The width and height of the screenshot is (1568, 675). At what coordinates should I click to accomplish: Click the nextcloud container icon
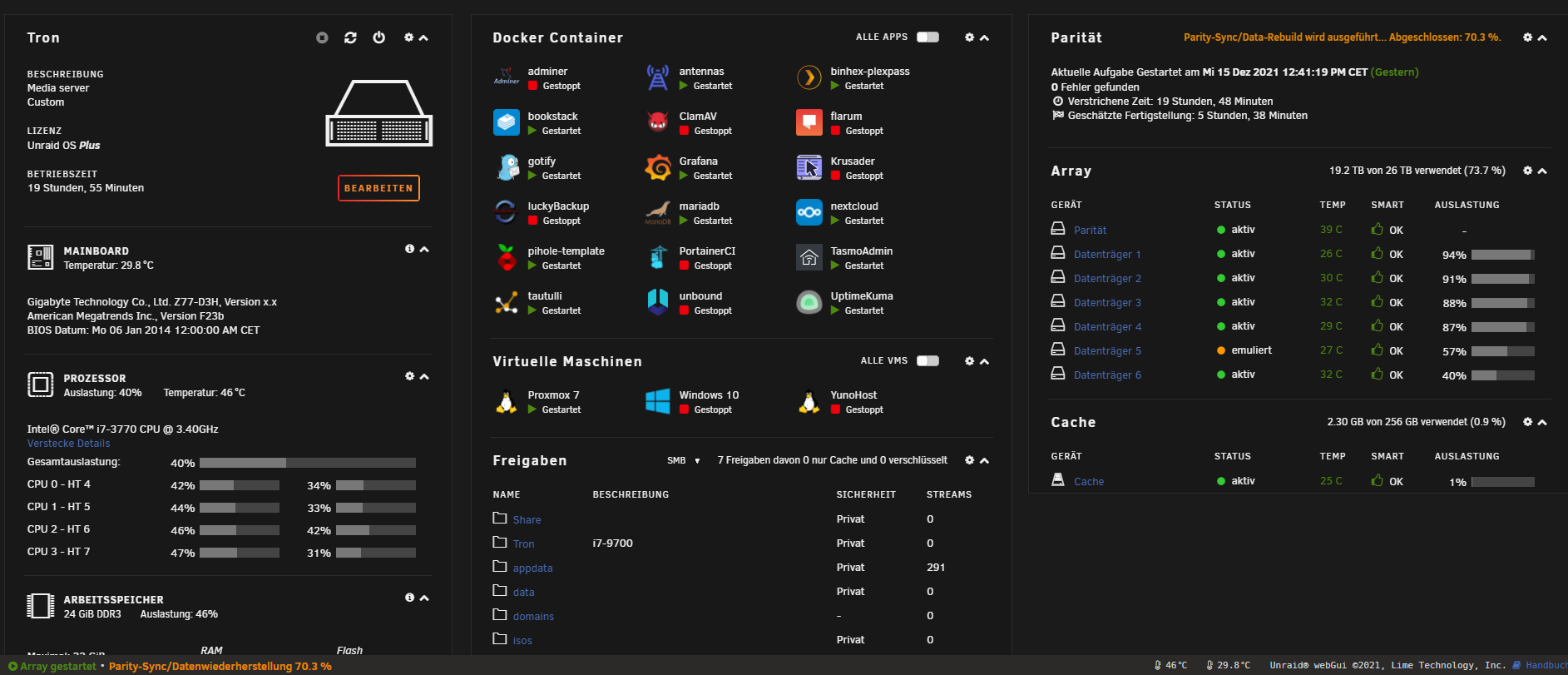pos(809,212)
